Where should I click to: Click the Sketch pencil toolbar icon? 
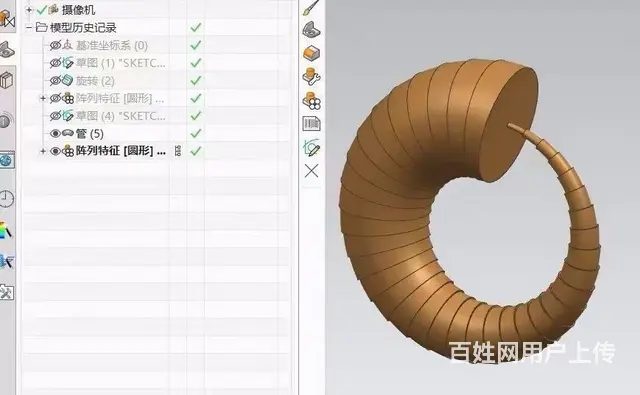(x=311, y=147)
